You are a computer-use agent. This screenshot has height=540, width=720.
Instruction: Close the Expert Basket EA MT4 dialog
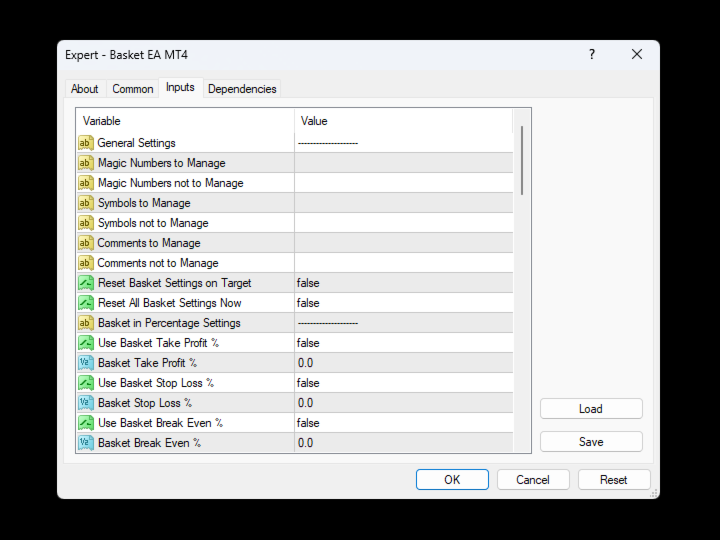pyautogui.click(x=637, y=55)
